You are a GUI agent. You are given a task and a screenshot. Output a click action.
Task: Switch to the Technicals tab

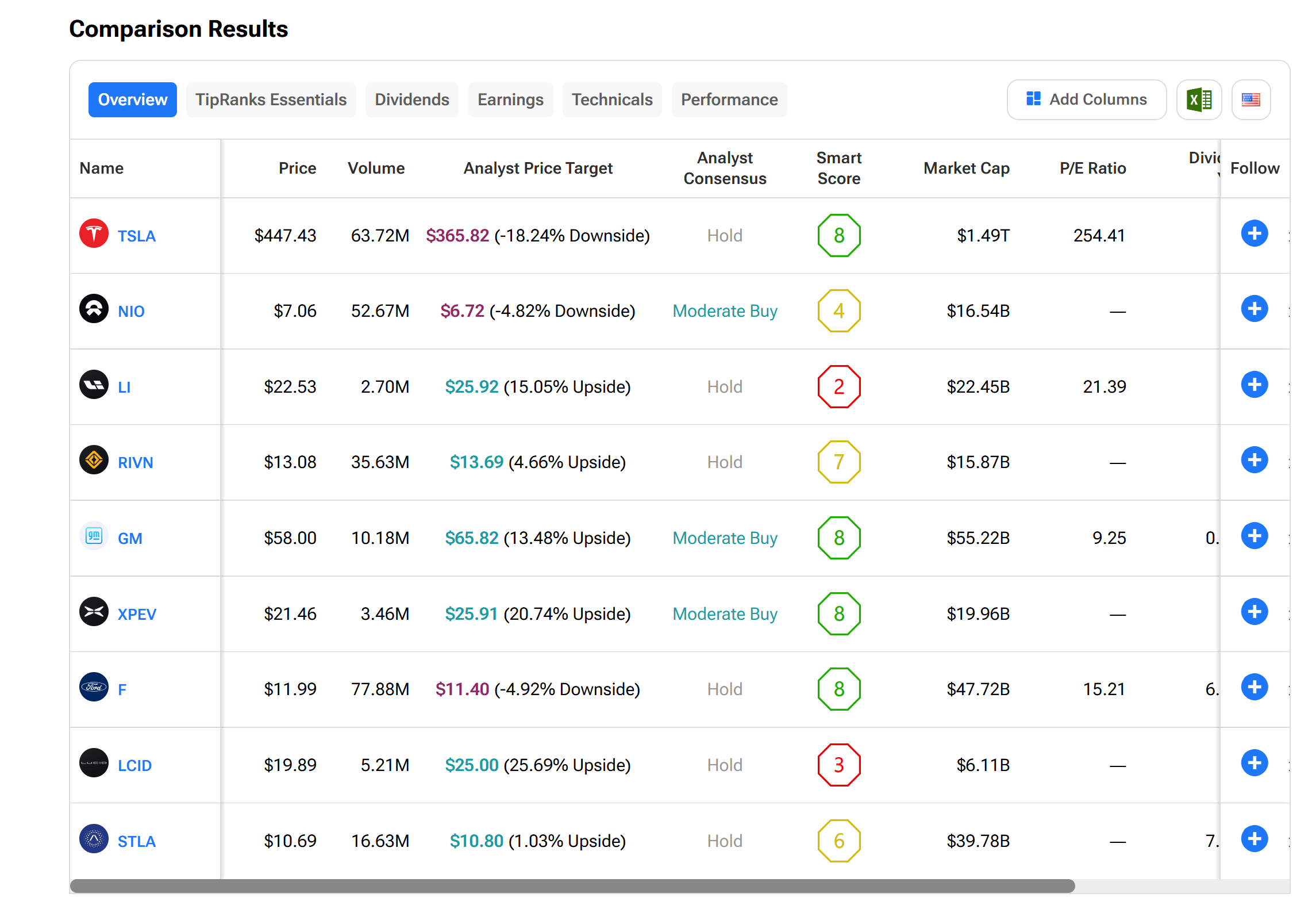pyautogui.click(x=611, y=100)
